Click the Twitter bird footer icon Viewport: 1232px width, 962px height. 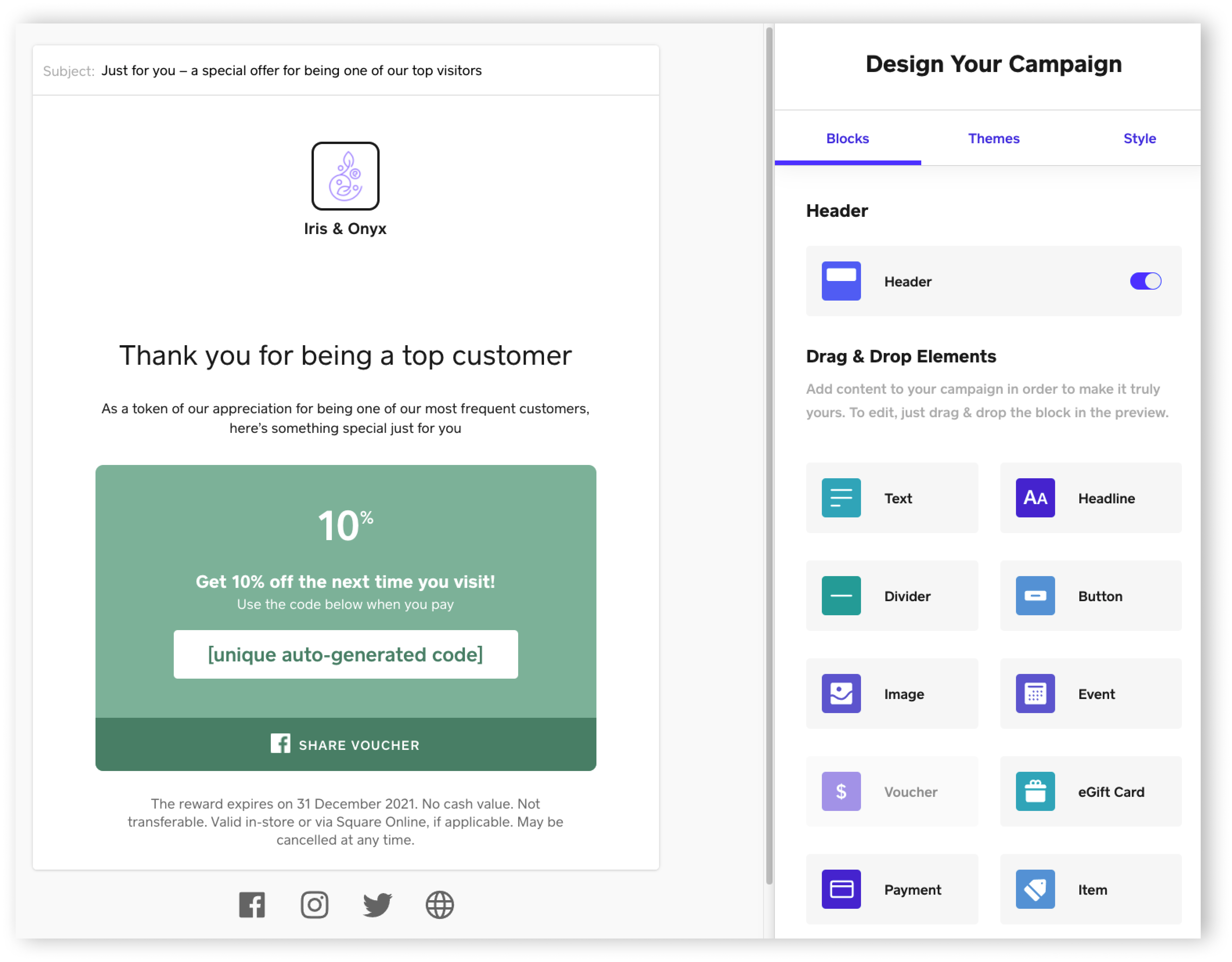[x=377, y=904]
